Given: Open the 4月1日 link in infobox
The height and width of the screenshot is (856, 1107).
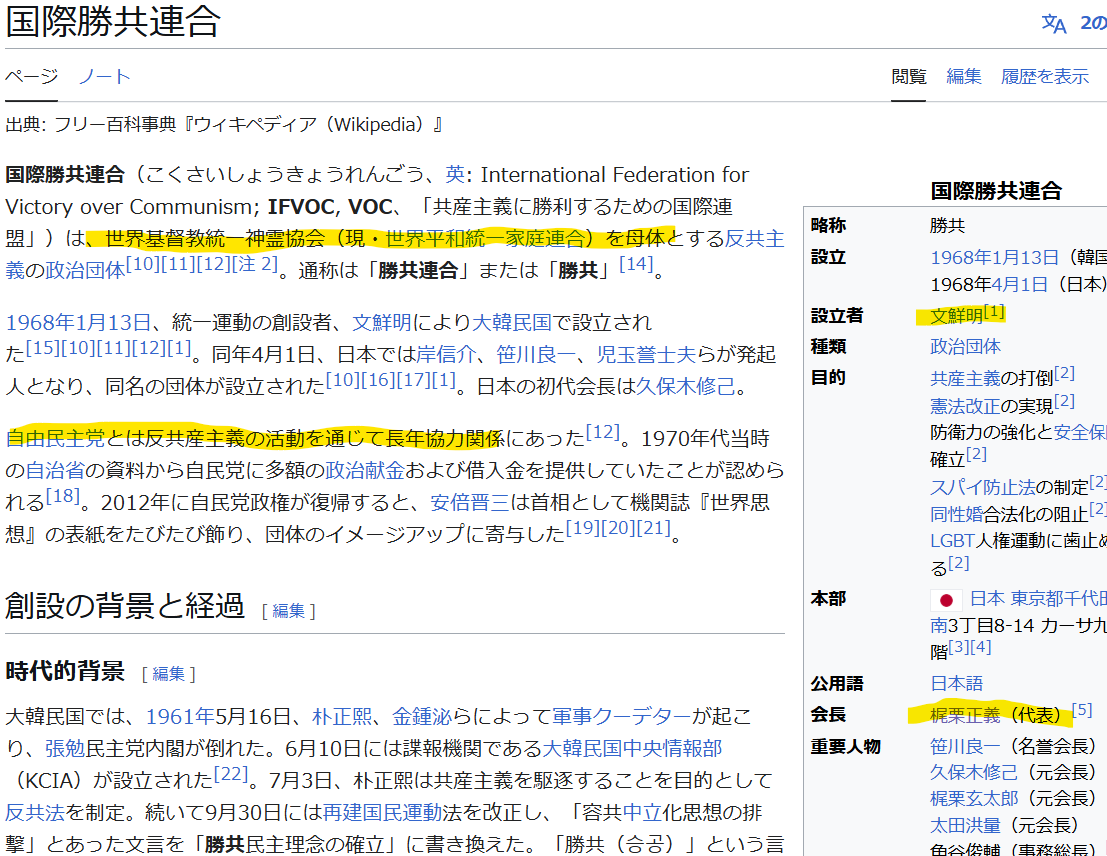Looking at the screenshot, I should click(x=1019, y=285).
